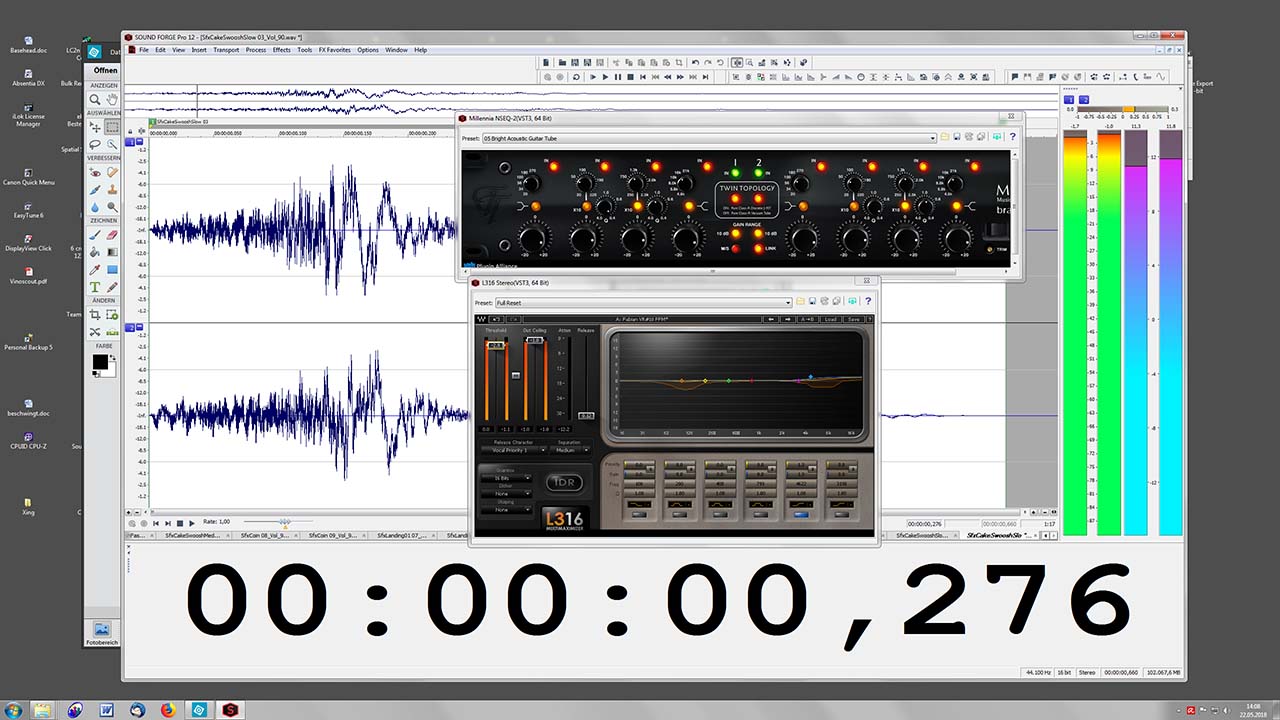This screenshot has height=720, width=1280.
Task: Toggle the M/S button on Millennia EQ
Action: coord(735,247)
